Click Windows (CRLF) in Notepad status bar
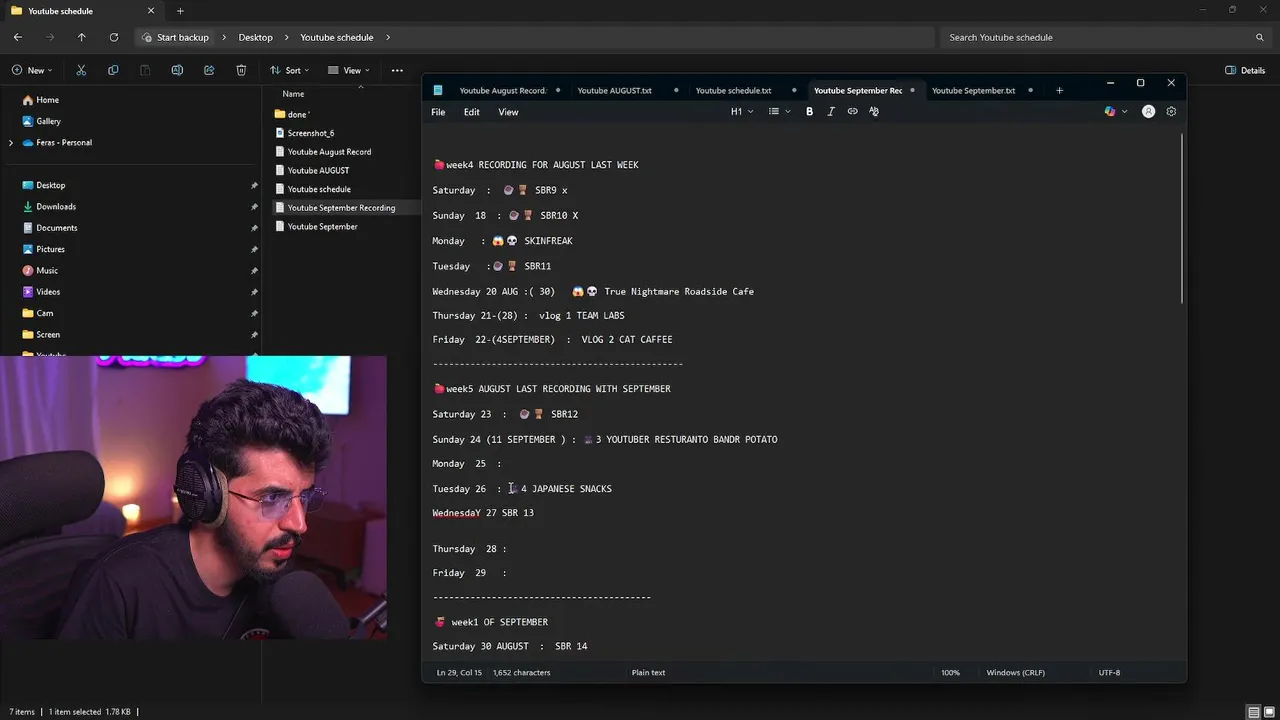The image size is (1280, 720). [1015, 673]
